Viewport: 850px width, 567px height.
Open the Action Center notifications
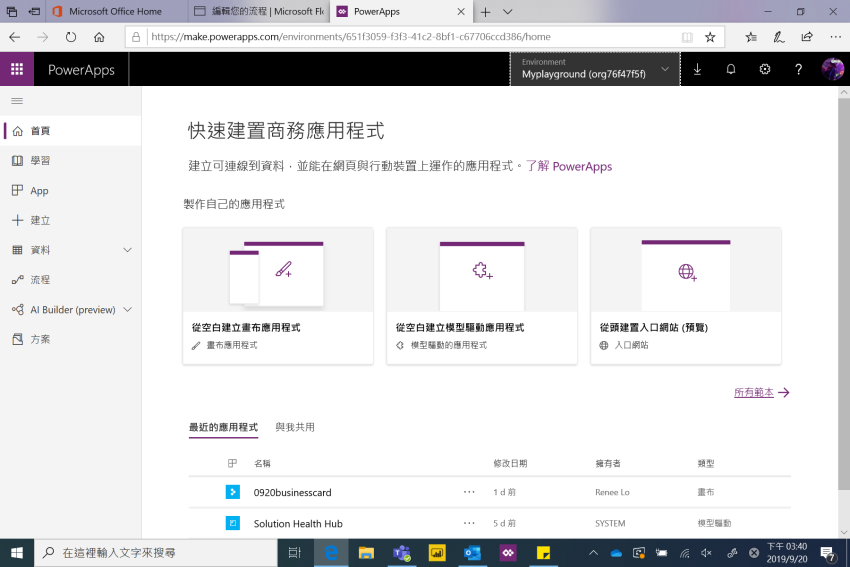827,553
